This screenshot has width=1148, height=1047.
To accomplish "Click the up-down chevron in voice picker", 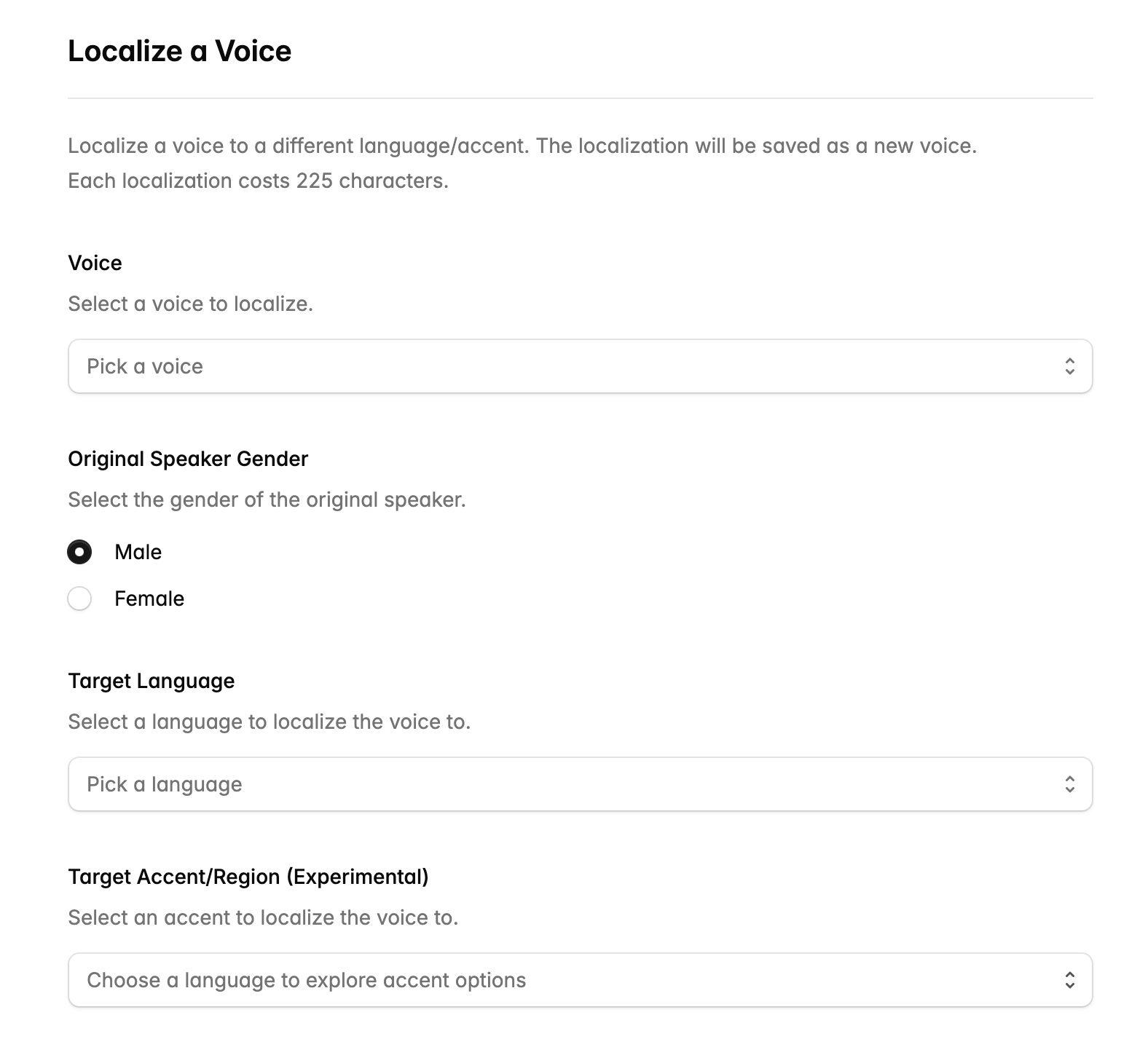I will (x=1069, y=366).
